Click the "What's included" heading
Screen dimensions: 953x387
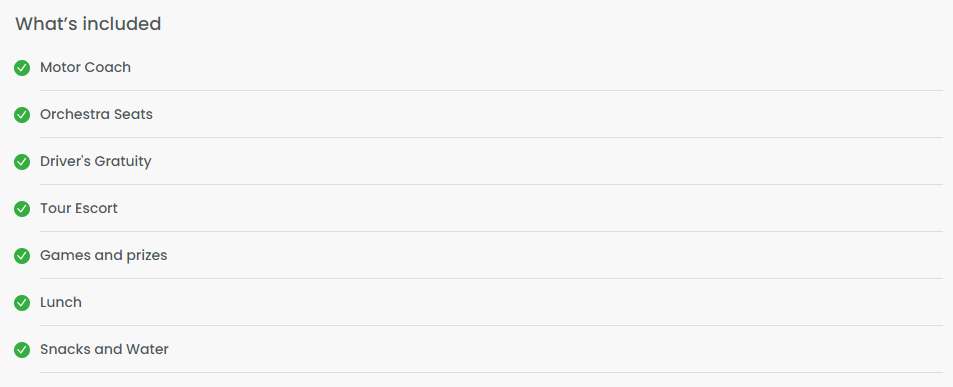coord(88,24)
